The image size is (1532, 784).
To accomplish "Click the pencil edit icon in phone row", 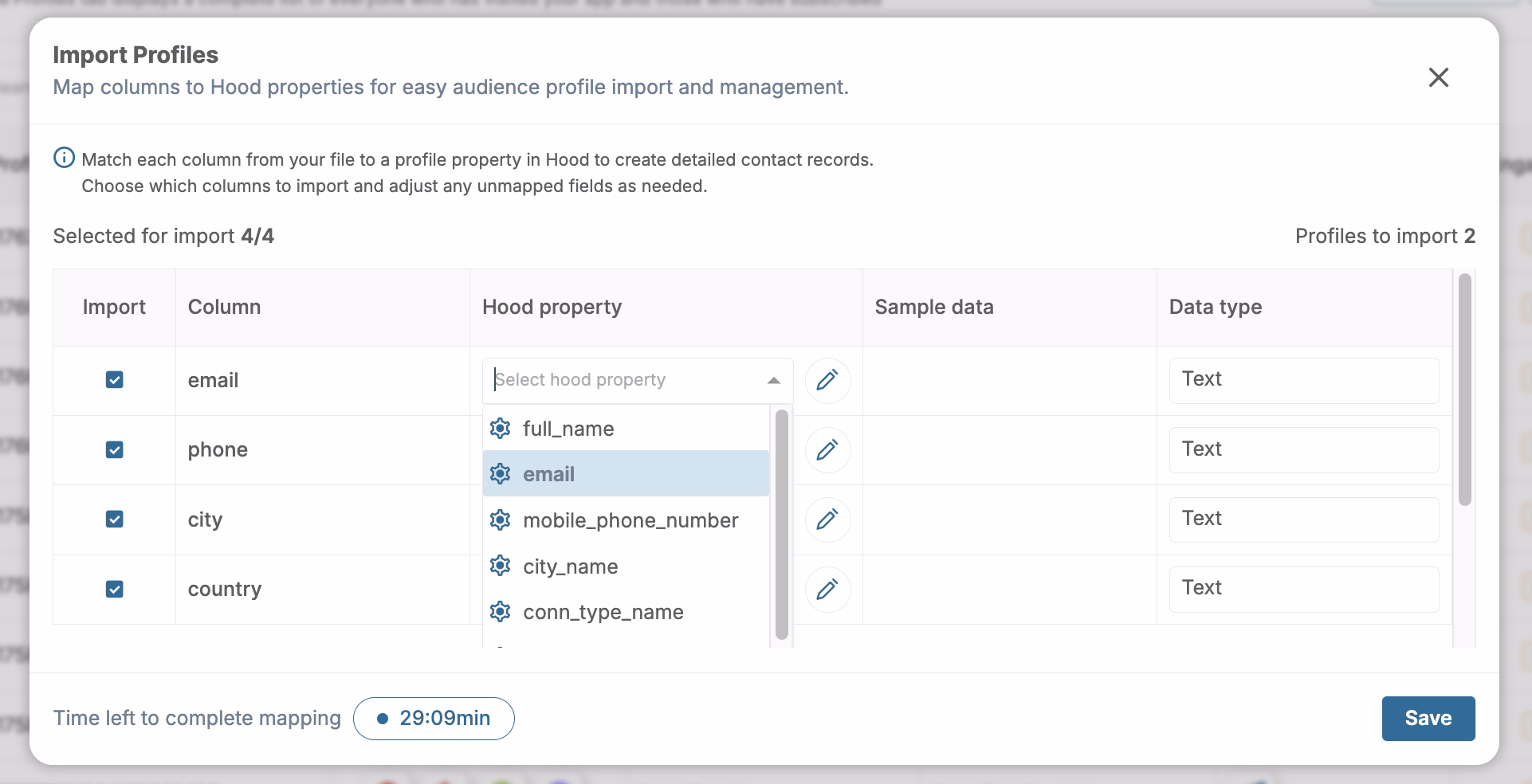I will [827, 450].
